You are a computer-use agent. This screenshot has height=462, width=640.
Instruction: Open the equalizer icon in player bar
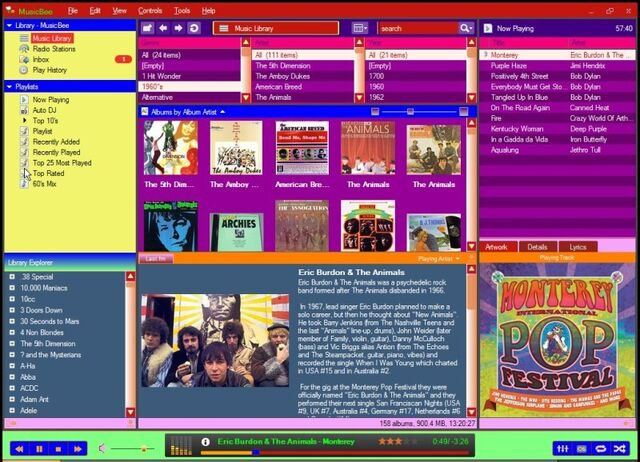(562, 449)
